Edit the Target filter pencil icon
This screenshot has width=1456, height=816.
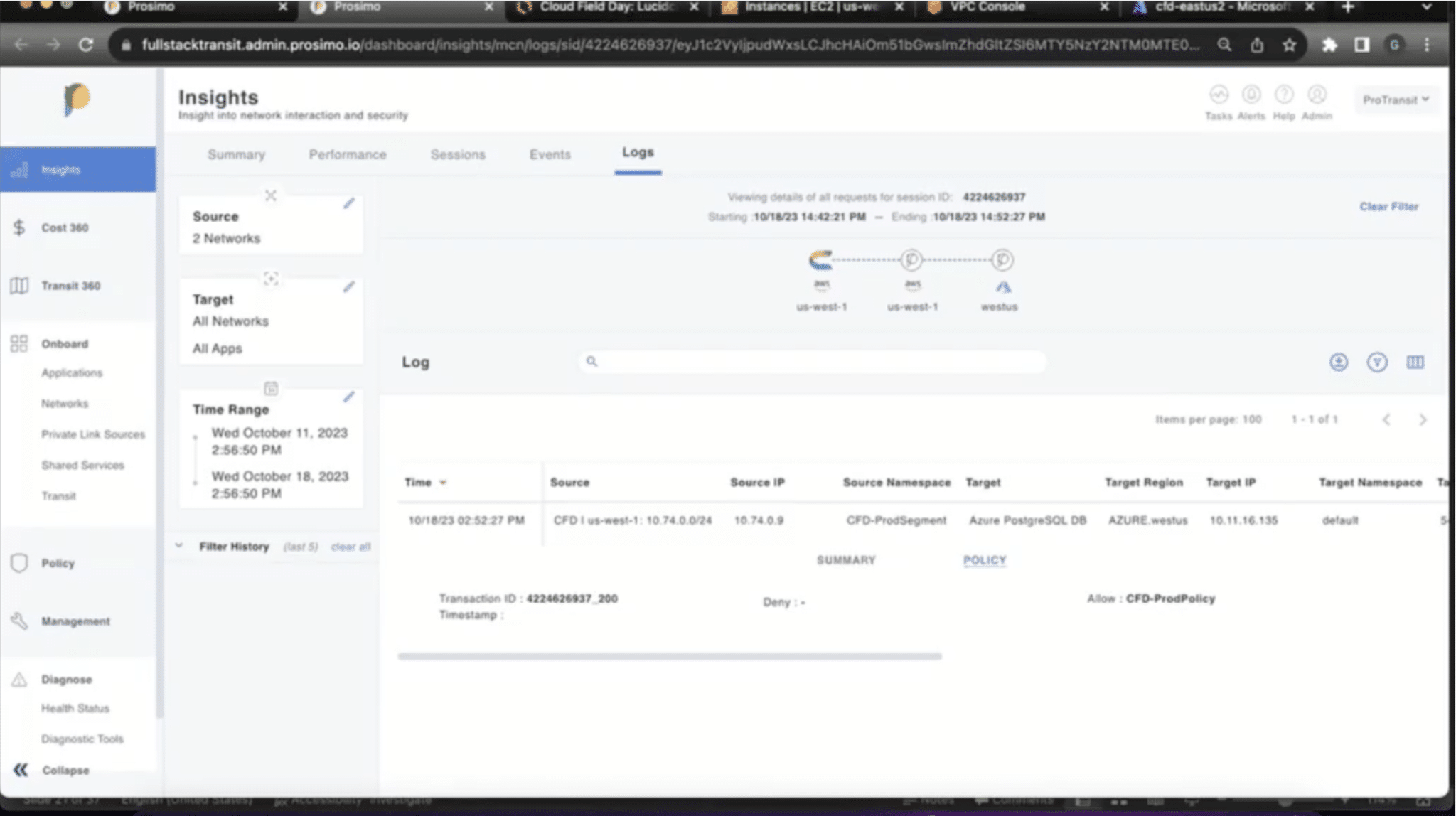[348, 287]
